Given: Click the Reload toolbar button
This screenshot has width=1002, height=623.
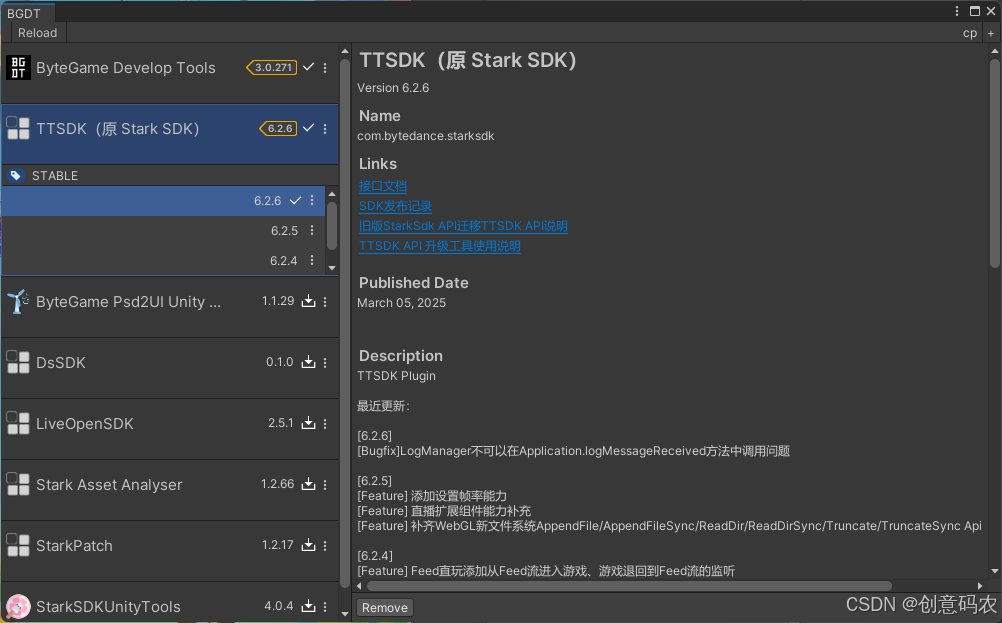Looking at the screenshot, I should (x=37, y=33).
